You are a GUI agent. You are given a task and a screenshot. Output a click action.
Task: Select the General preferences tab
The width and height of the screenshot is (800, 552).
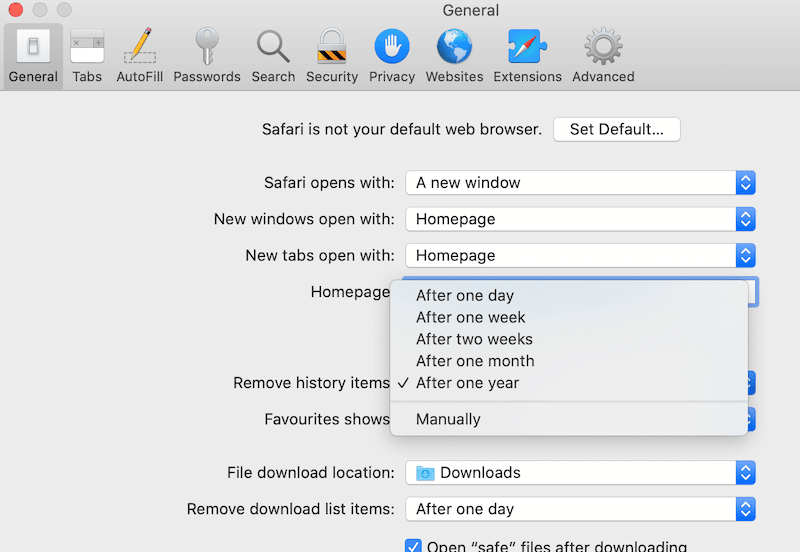pyautogui.click(x=33, y=55)
